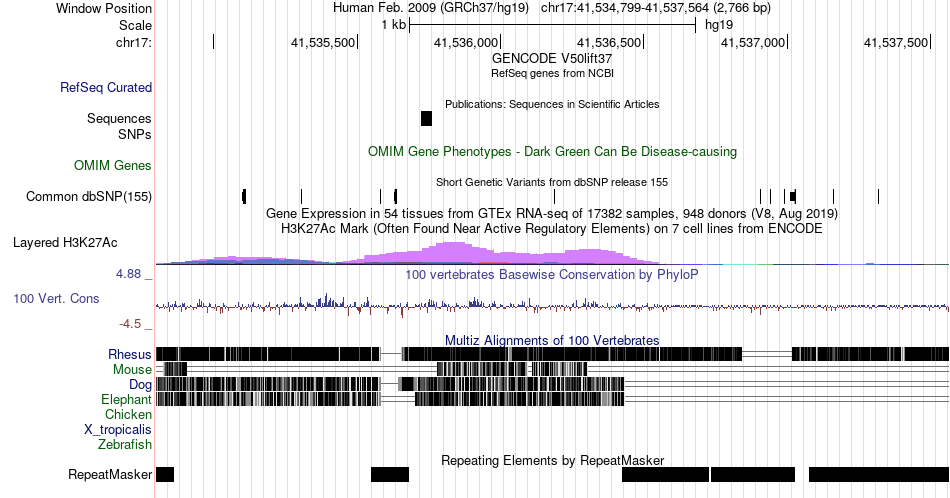Image resolution: width=950 pixels, height=498 pixels.
Task: Click the -4.5 PhyloP lower value
Action: 130,324
